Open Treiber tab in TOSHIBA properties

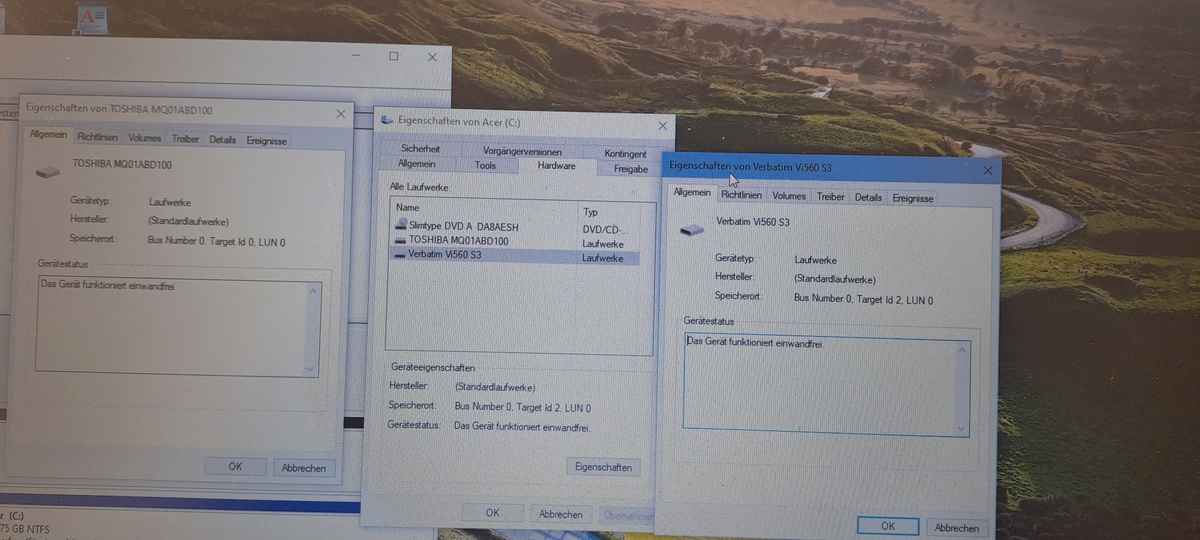(x=185, y=139)
